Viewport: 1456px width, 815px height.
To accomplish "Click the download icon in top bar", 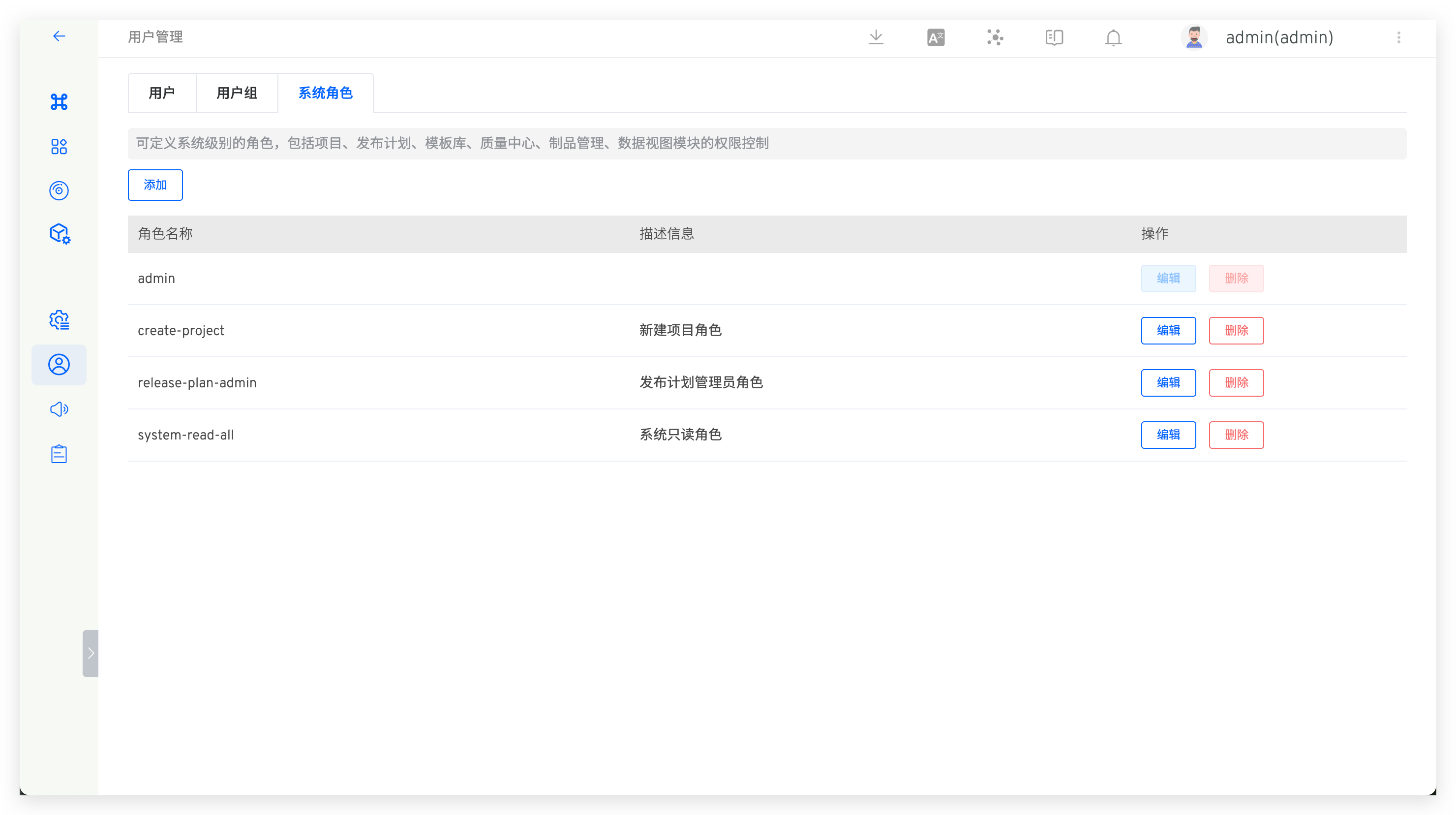I will 876,37.
